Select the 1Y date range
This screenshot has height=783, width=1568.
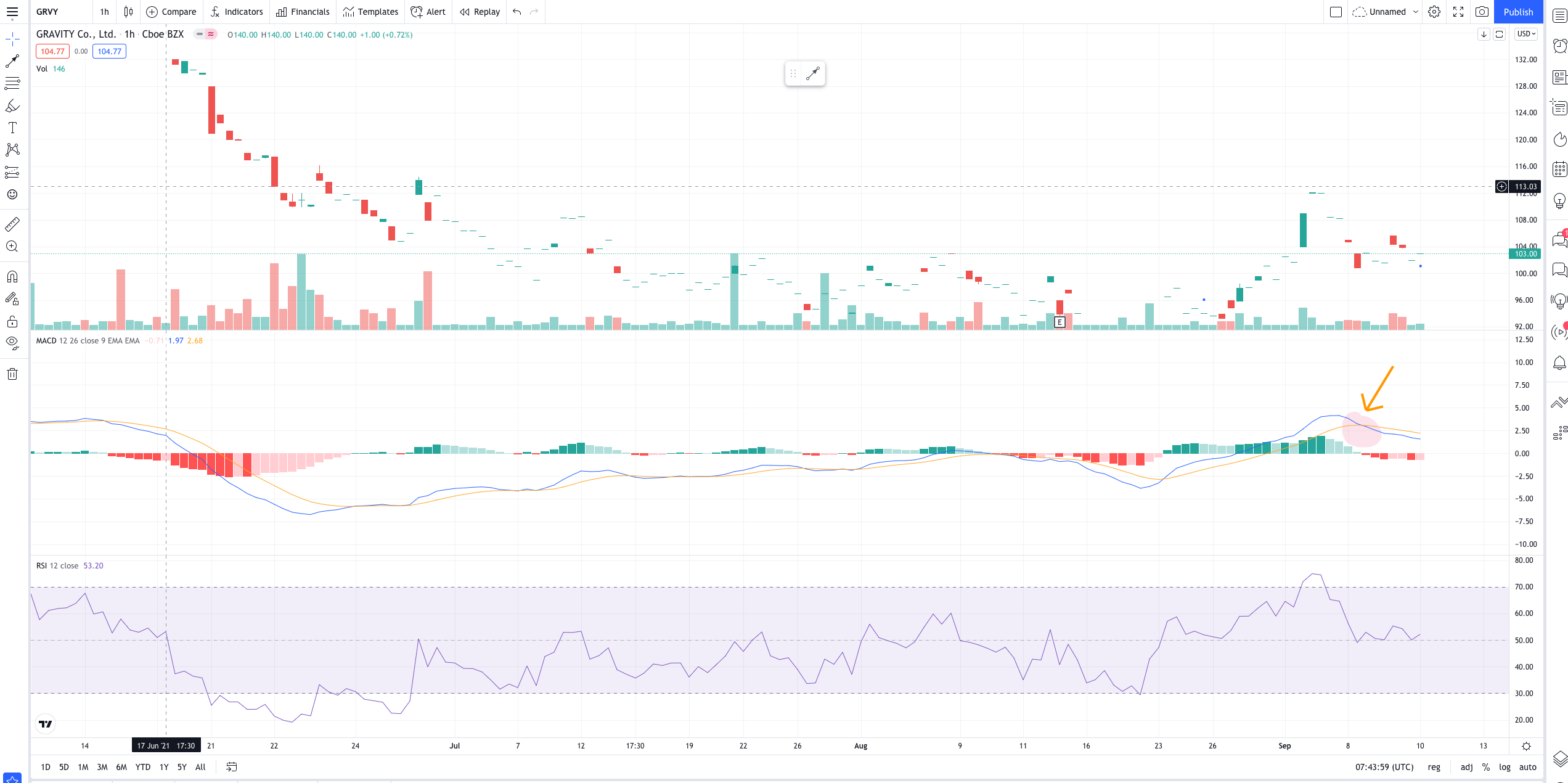pyautogui.click(x=164, y=767)
